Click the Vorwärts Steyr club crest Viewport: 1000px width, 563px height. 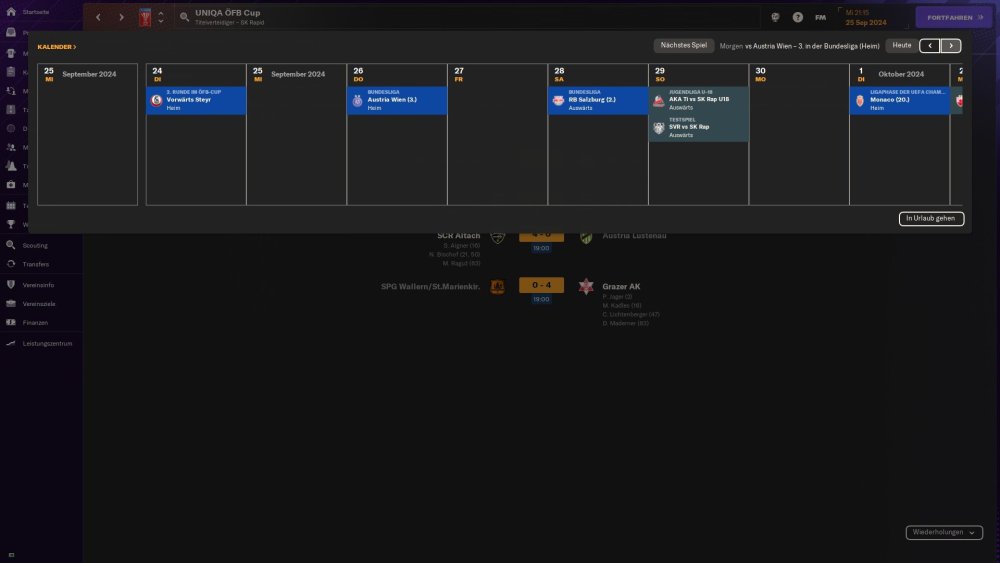[x=157, y=101]
